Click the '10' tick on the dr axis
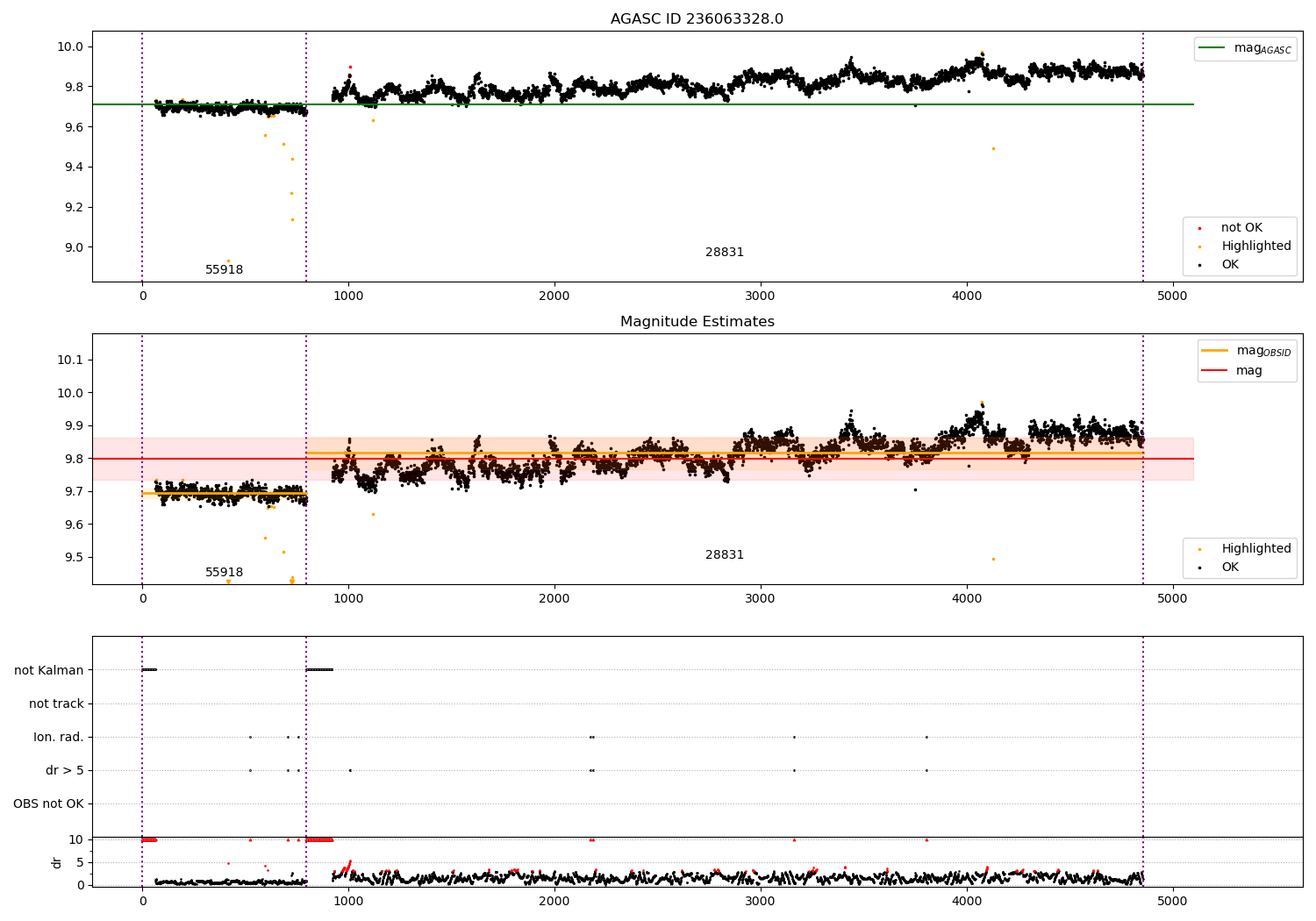Image resolution: width=1316 pixels, height=921 pixels. pyautogui.click(x=76, y=839)
